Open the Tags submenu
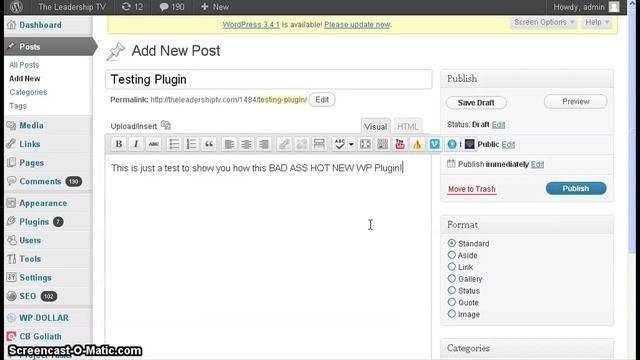Viewport: 640px width, 360px height. pos(18,106)
